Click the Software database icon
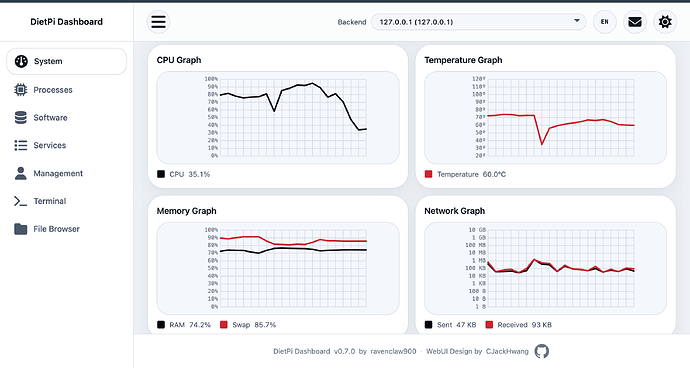Screen dimensions: 690x368 (x=20, y=118)
